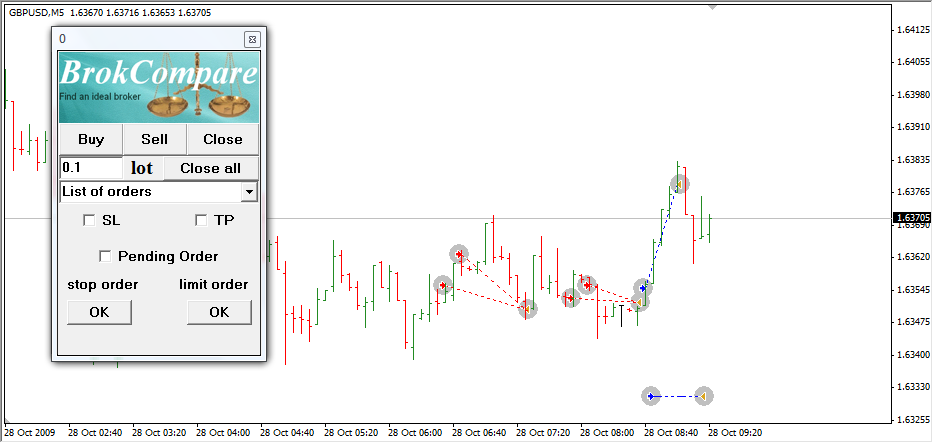Enable the TP checkbox
This screenshot has height=443, width=933.
[x=201, y=220]
